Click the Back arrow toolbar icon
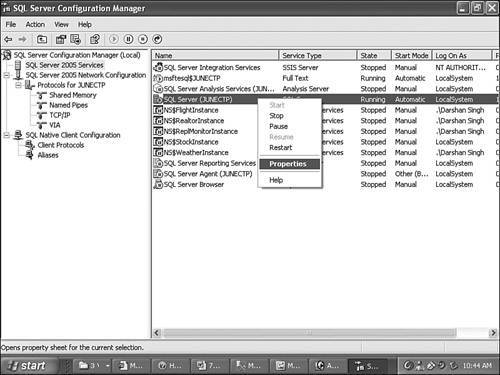This screenshot has width=500, height=375. [x=8, y=39]
